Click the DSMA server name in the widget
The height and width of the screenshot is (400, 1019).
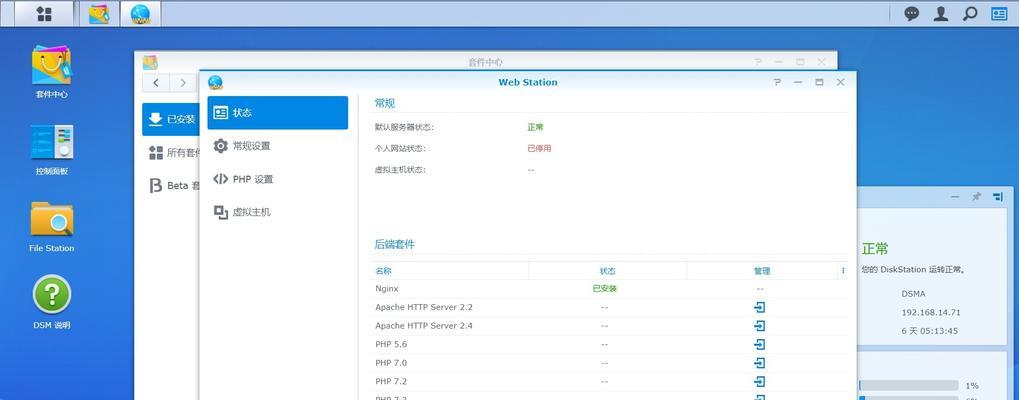pos(913,294)
